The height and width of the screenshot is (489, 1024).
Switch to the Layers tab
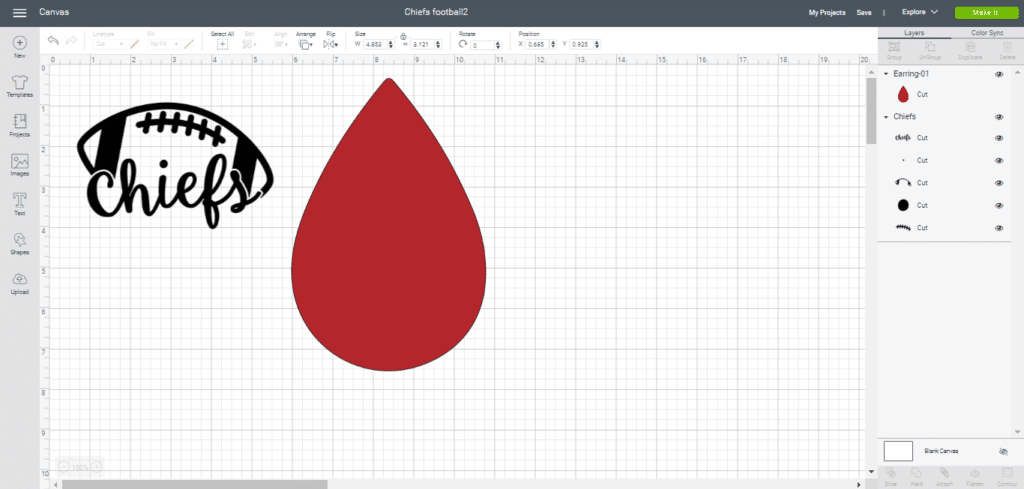(913, 33)
